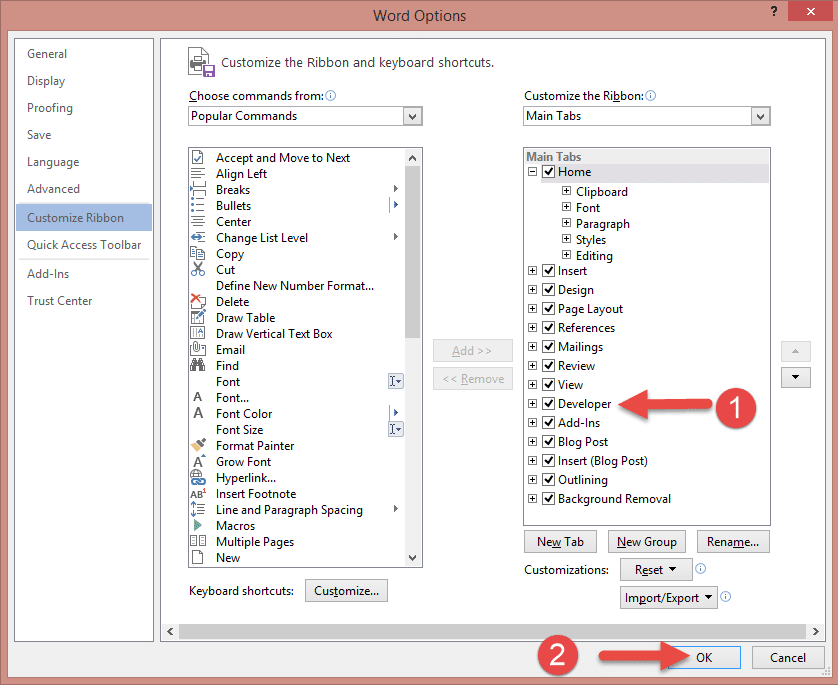This screenshot has width=838, height=685.
Task: Click the Help question mark in title bar
Action: [774, 11]
